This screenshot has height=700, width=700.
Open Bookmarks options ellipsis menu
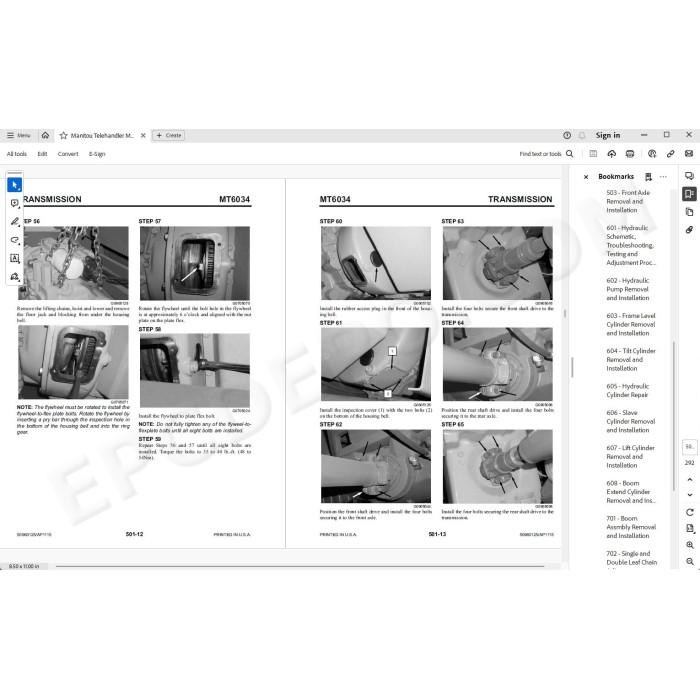click(663, 177)
